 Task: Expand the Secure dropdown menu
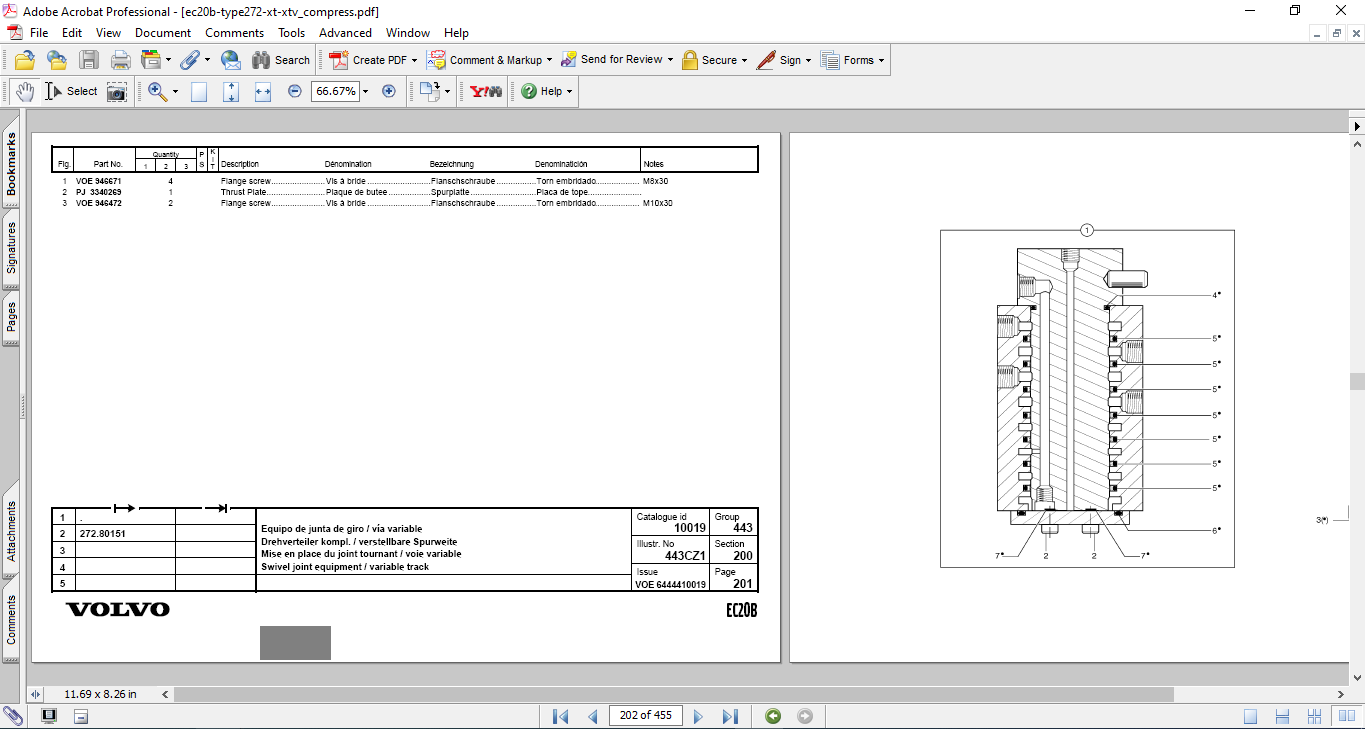pos(745,60)
